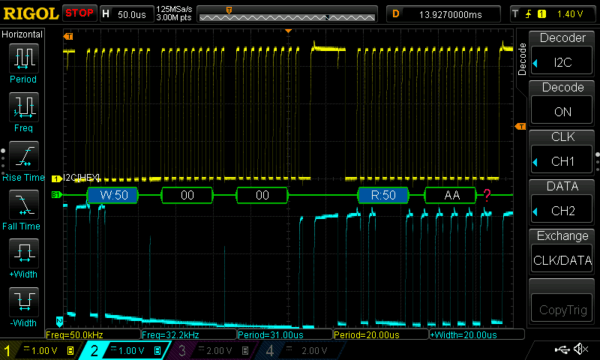
Task: Click the channel 1 ground marker
Action: (57, 179)
